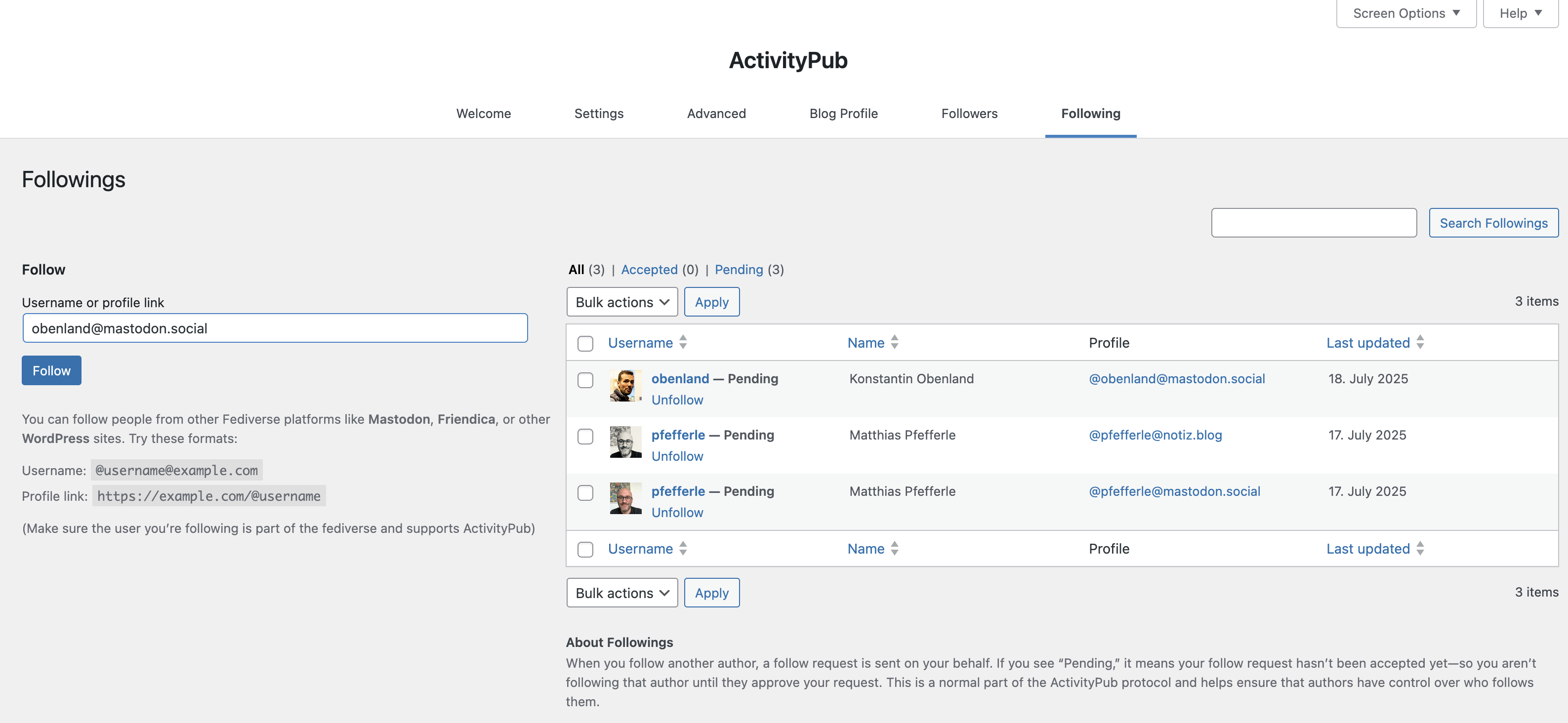Switch to the Followers tab
The width and height of the screenshot is (1568, 723).
coord(969,114)
